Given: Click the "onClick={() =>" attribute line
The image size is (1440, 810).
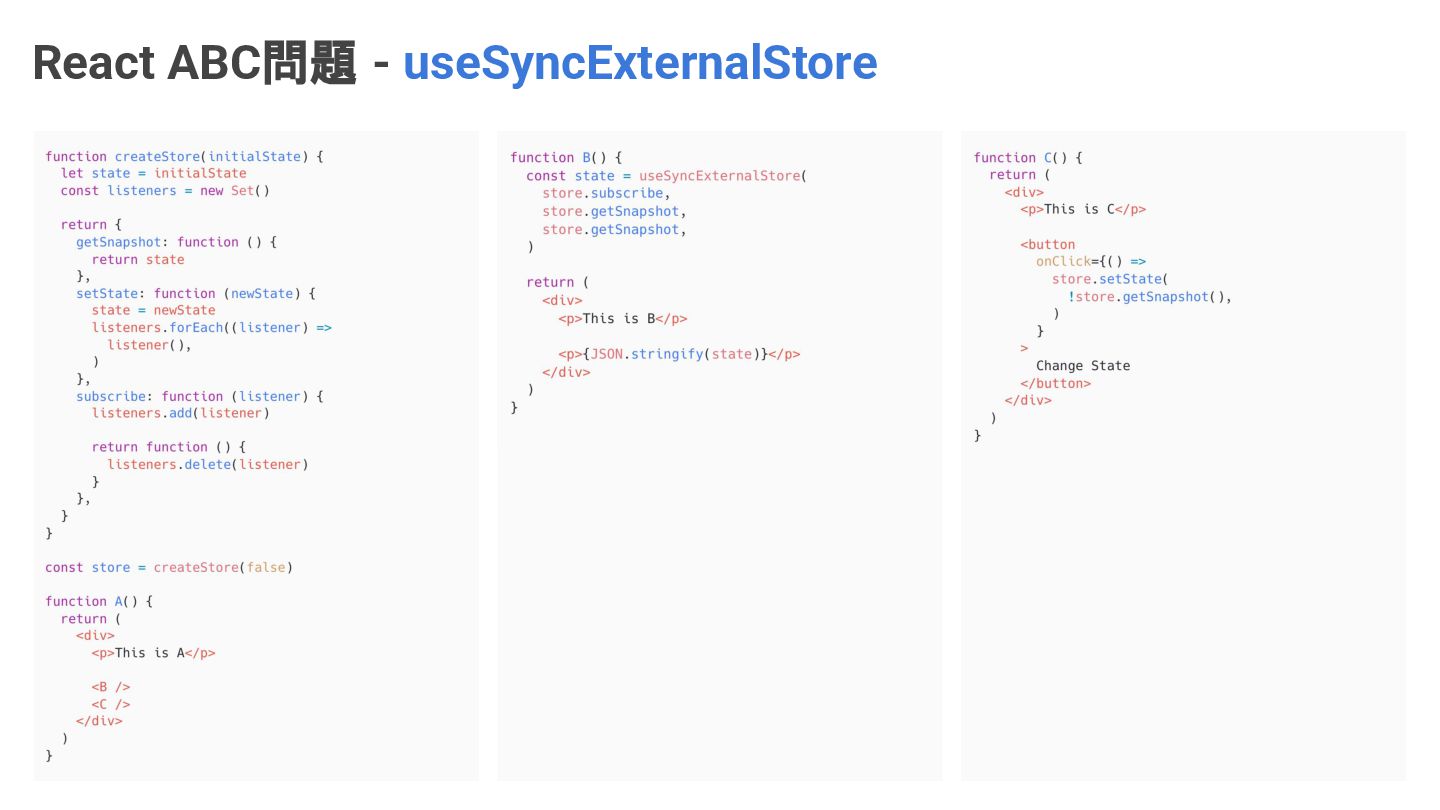Looking at the screenshot, I should click(x=1091, y=261).
